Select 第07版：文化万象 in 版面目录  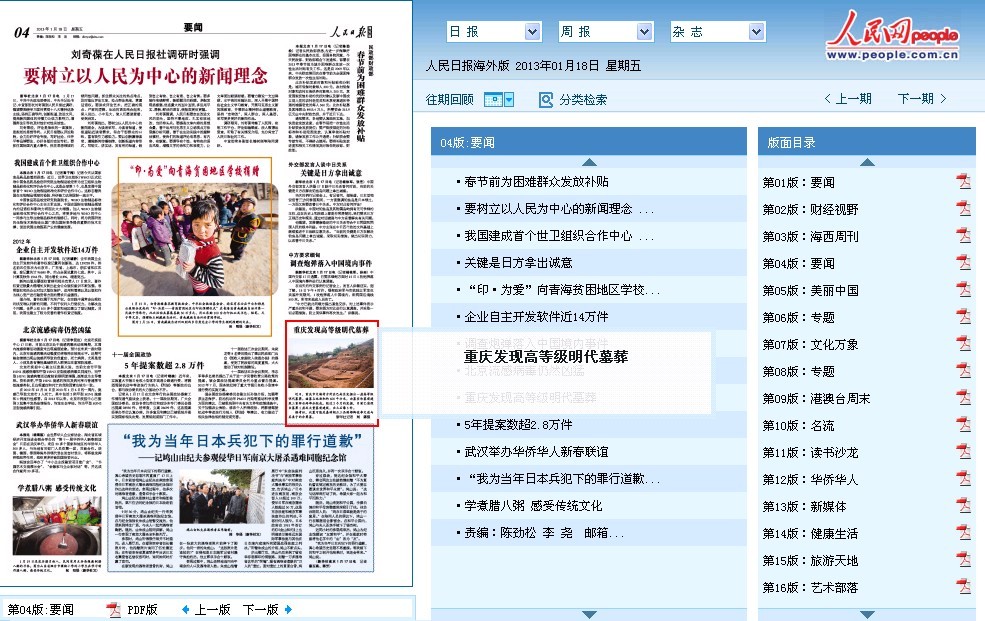tap(810, 344)
